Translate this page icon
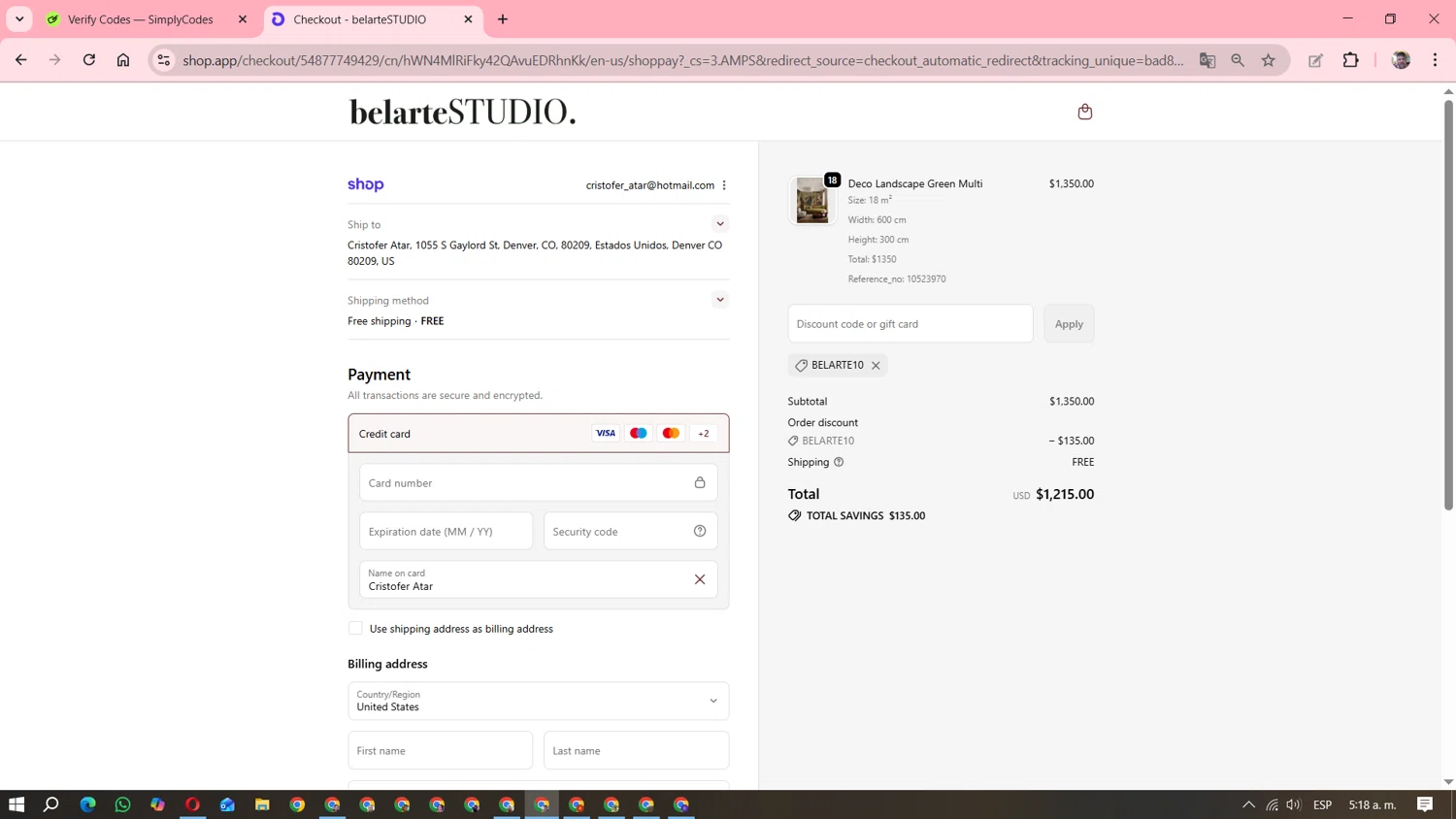Image resolution: width=1456 pixels, height=819 pixels. click(1208, 60)
